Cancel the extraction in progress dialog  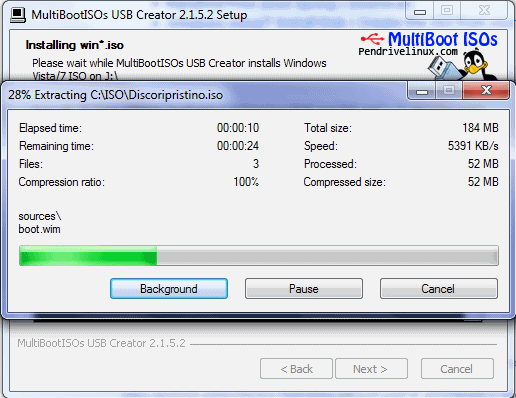pos(439,289)
